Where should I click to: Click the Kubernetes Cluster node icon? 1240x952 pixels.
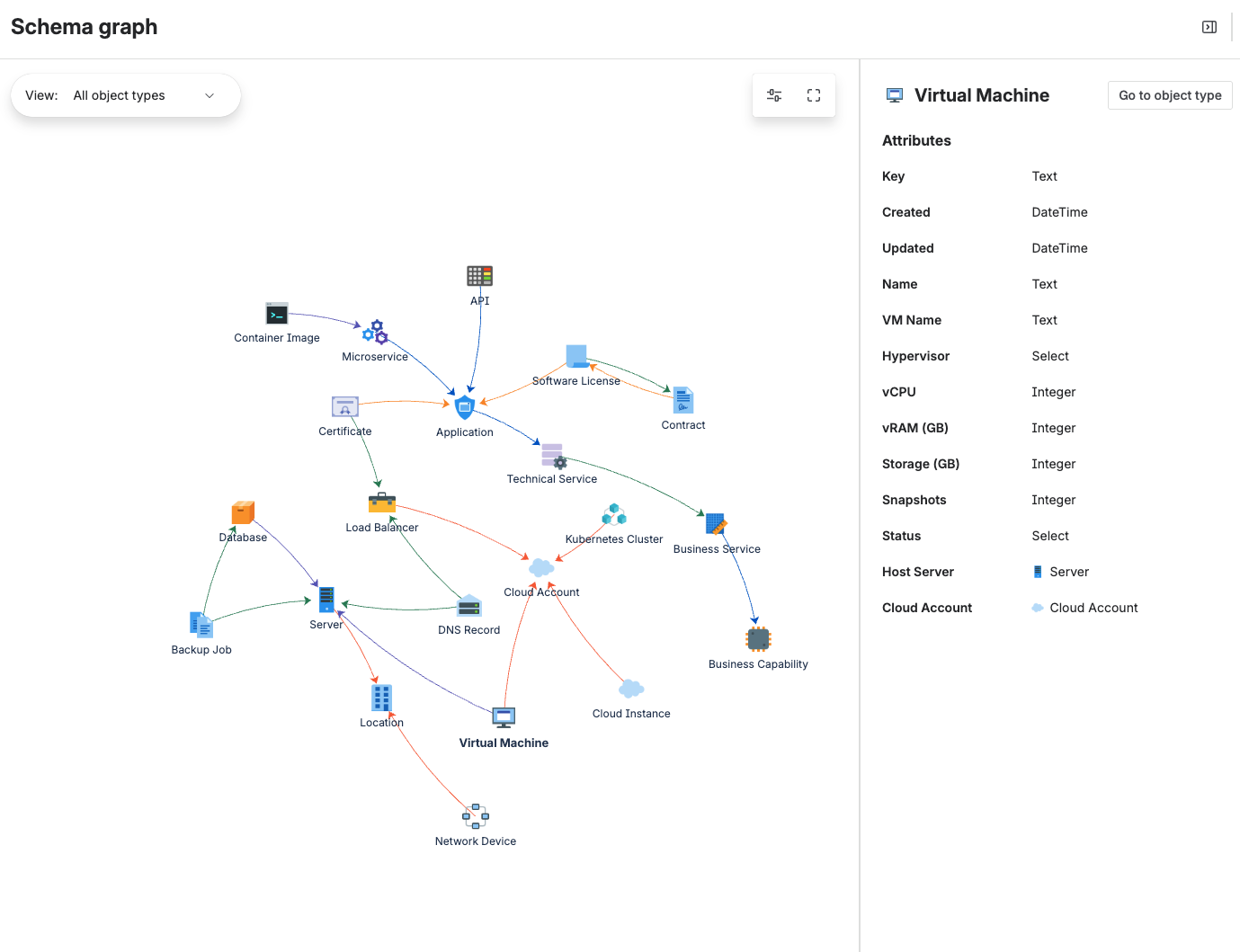(614, 513)
